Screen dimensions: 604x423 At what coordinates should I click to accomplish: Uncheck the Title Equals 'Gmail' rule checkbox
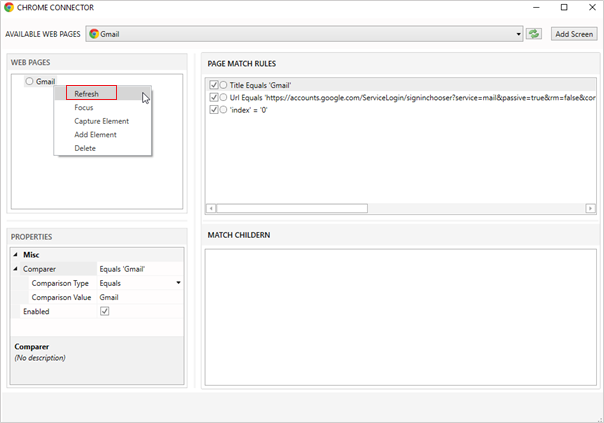click(213, 85)
